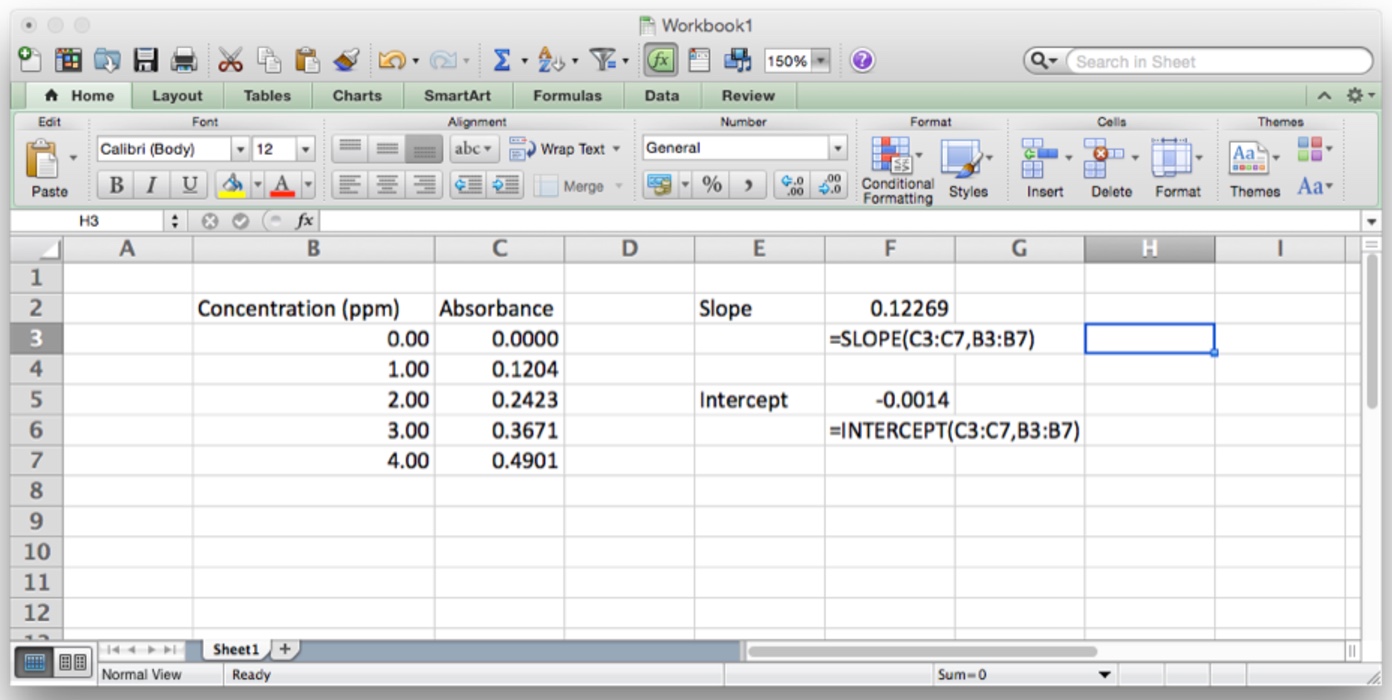Click the Format Painter brush icon

pyautogui.click(x=346, y=61)
